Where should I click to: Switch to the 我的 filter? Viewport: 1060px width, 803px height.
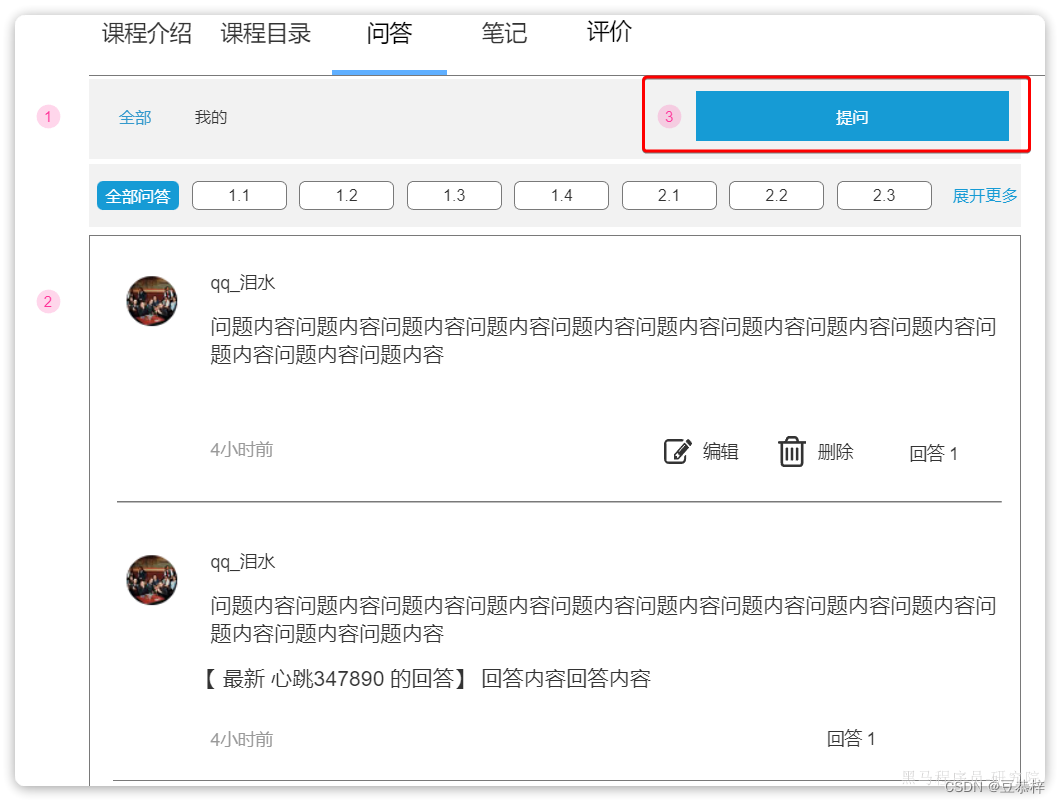point(210,117)
